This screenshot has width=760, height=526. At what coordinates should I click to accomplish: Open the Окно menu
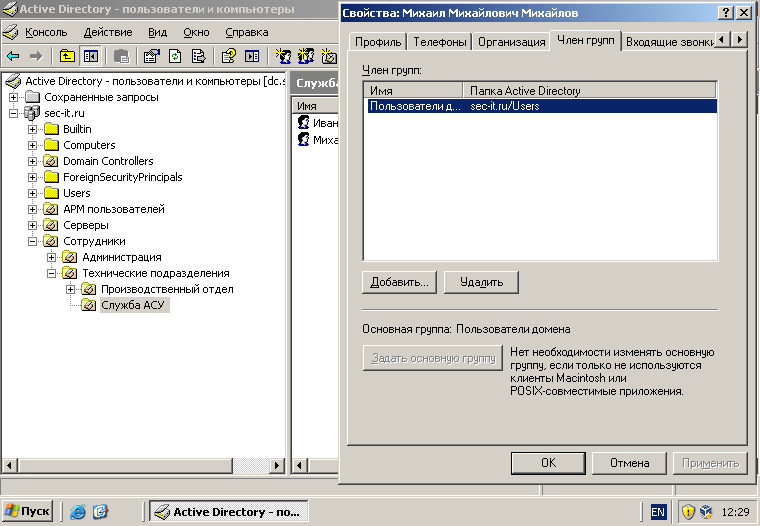click(196, 32)
